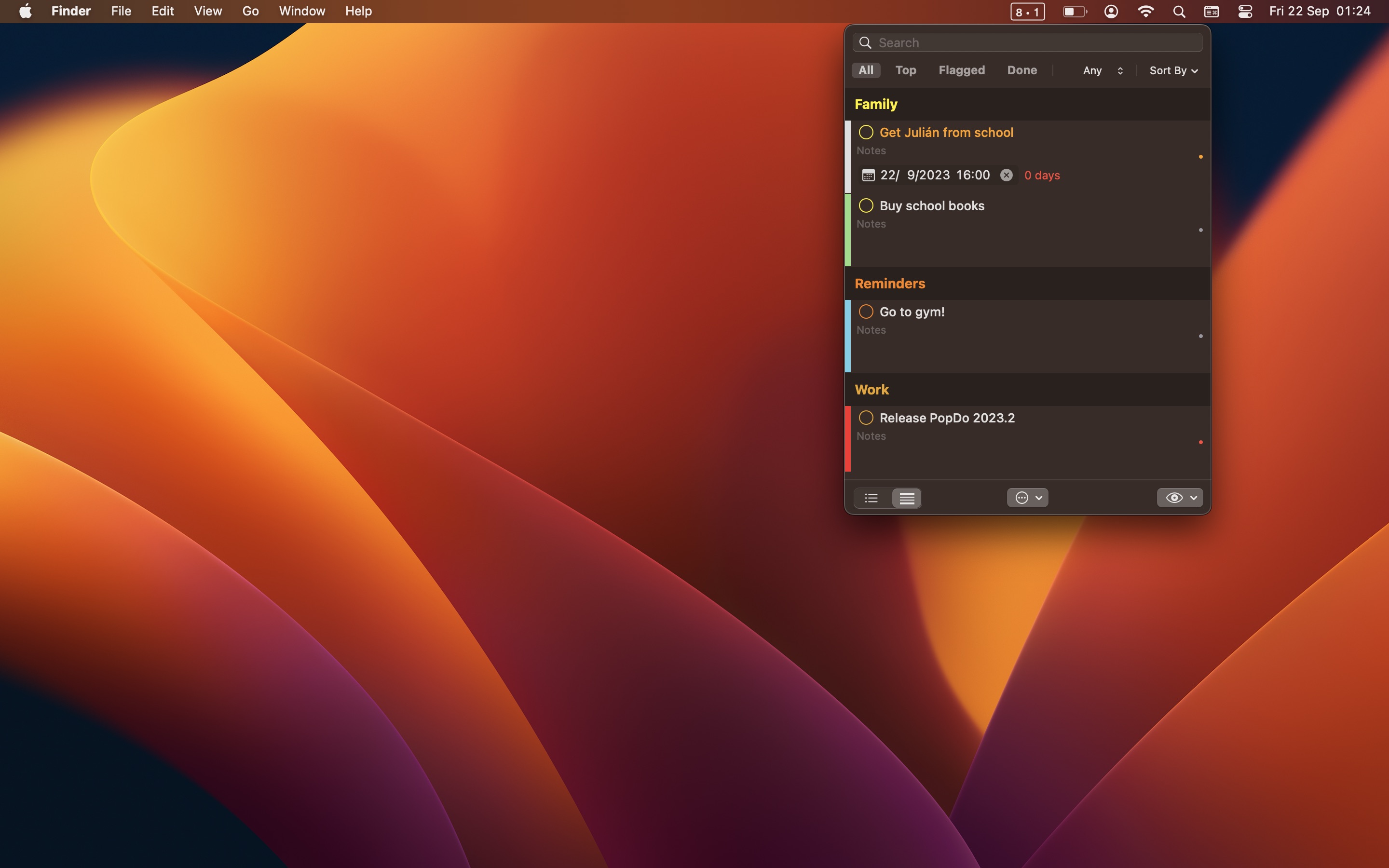The height and width of the screenshot is (868, 1389).
Task: Switch to compact list view icon
Action: tap(872, 498)
